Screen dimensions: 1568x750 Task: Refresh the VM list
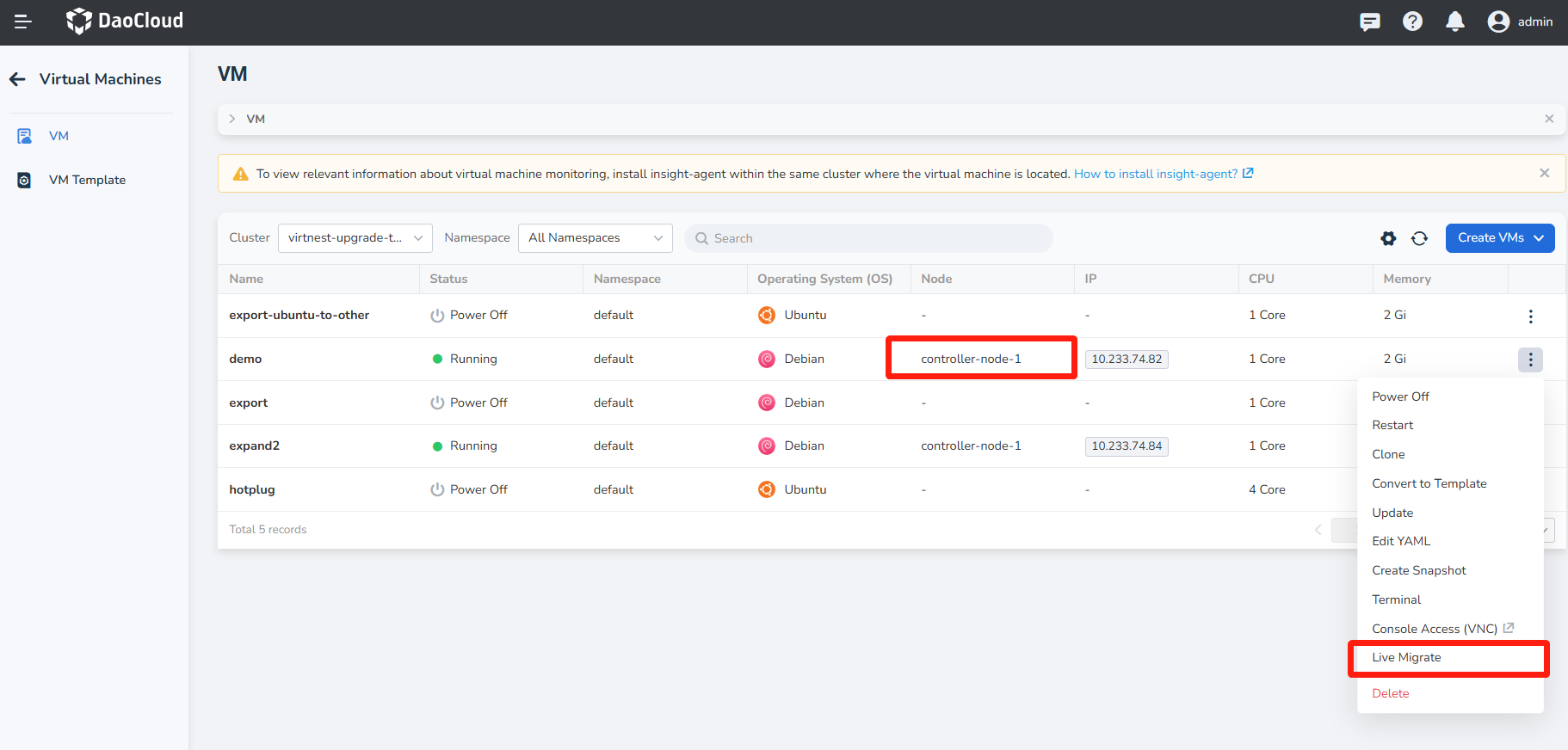coord(1419,238)
